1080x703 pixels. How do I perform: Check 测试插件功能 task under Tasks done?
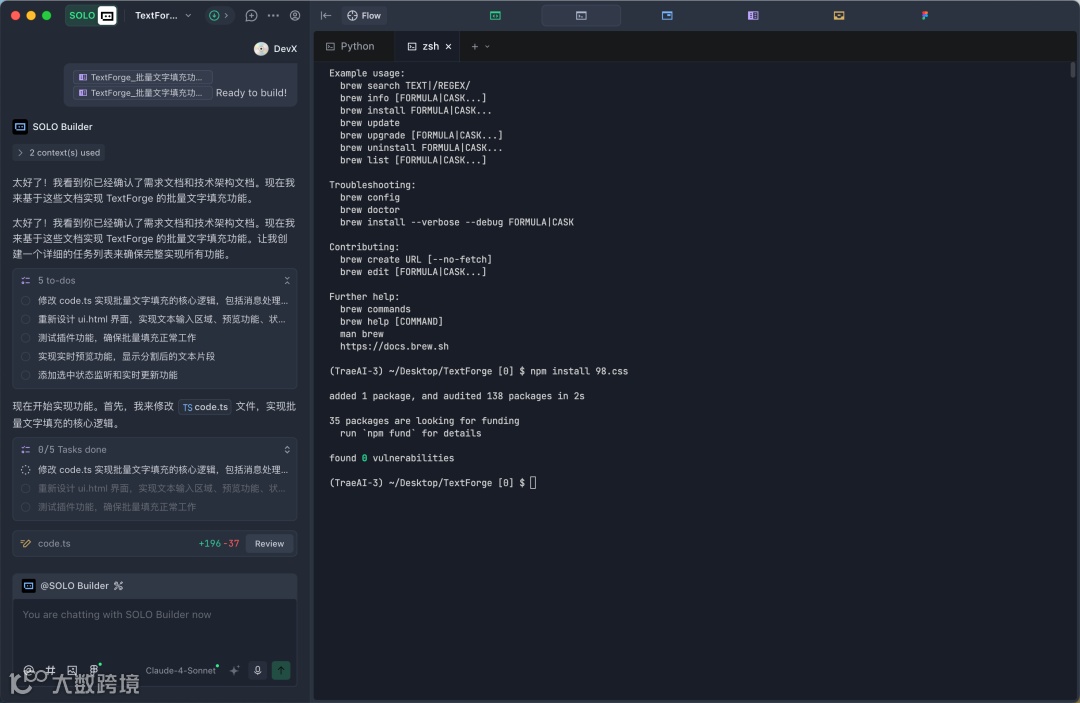pyautogui.click(x=25, y=507)
